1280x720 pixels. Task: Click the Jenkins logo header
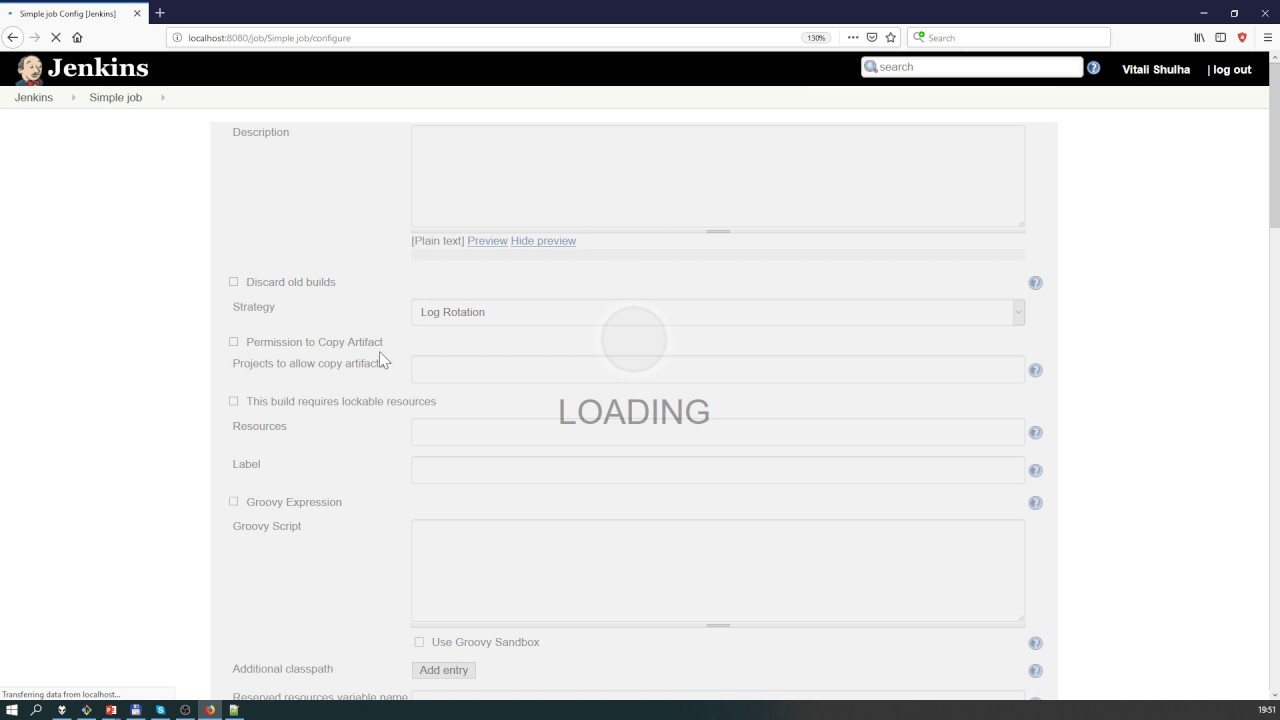coord(82,68)
